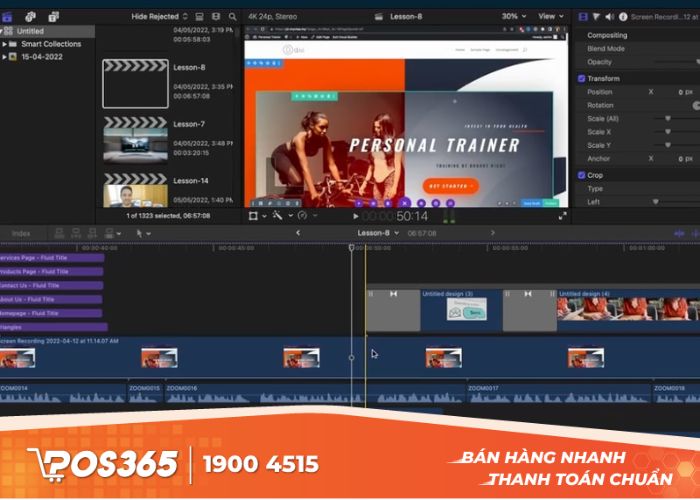This screenshot has height=500, width=700.
Task: Expand the 15-04-2022 event
Action: pos(4,57)
